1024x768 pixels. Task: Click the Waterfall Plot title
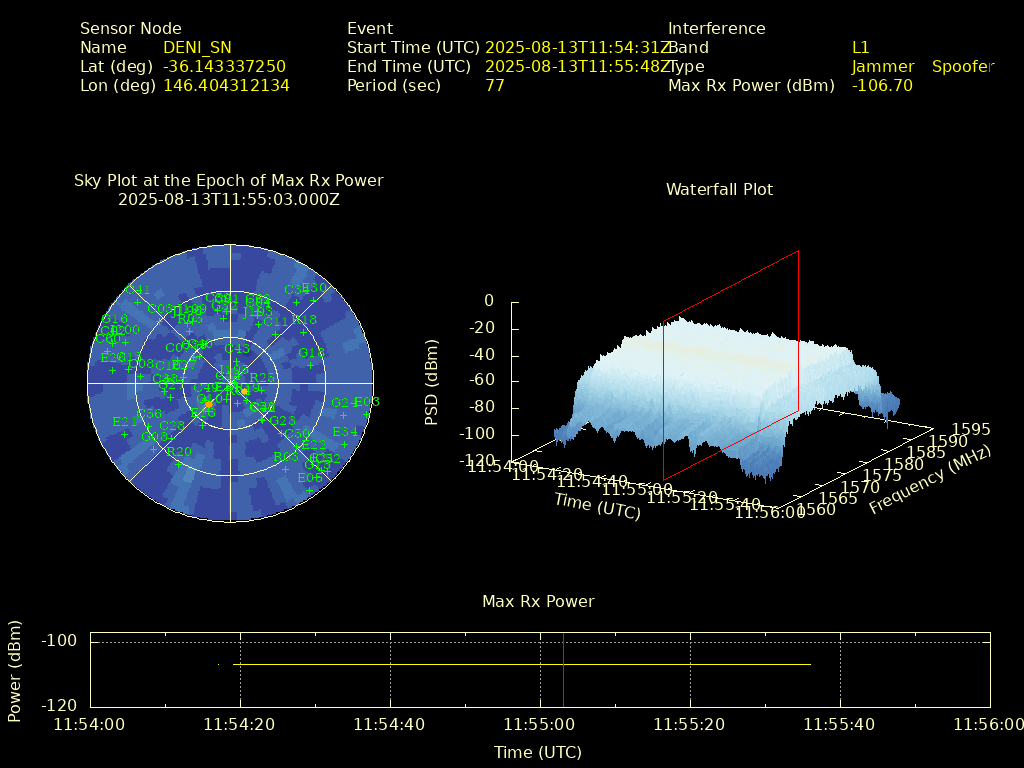coord(719,189)
